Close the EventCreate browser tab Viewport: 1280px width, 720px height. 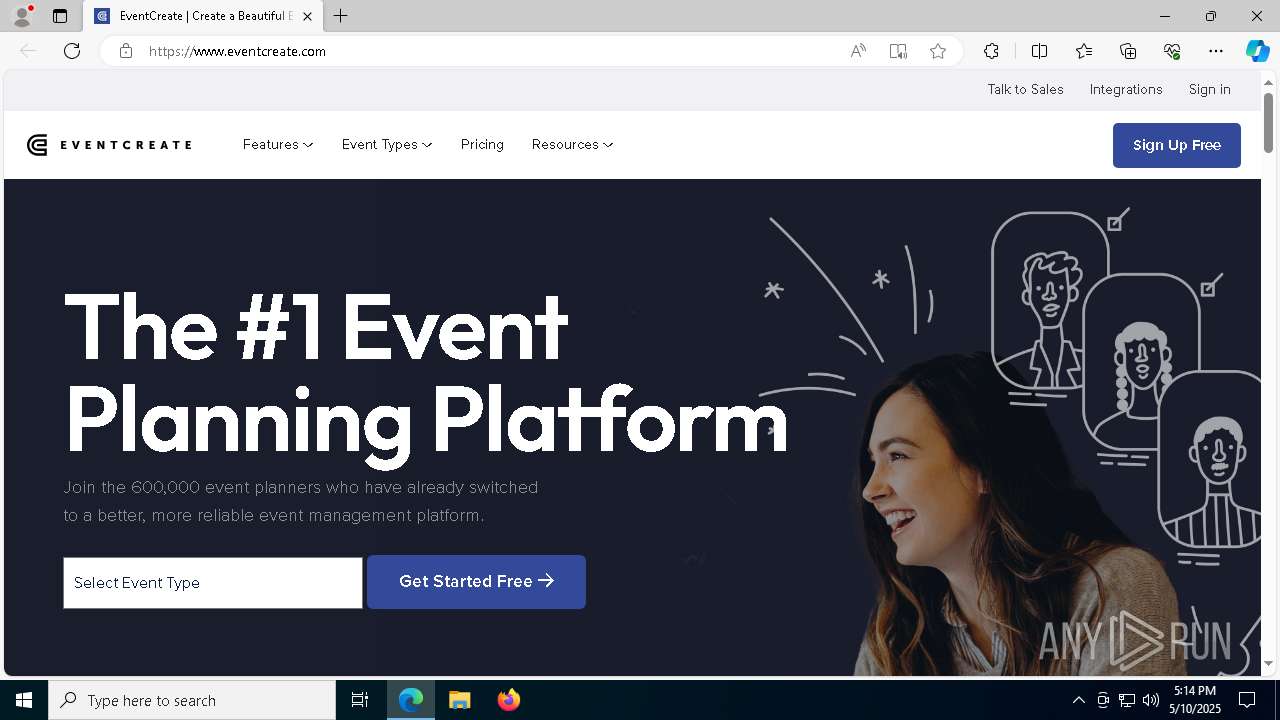(307, 16)
